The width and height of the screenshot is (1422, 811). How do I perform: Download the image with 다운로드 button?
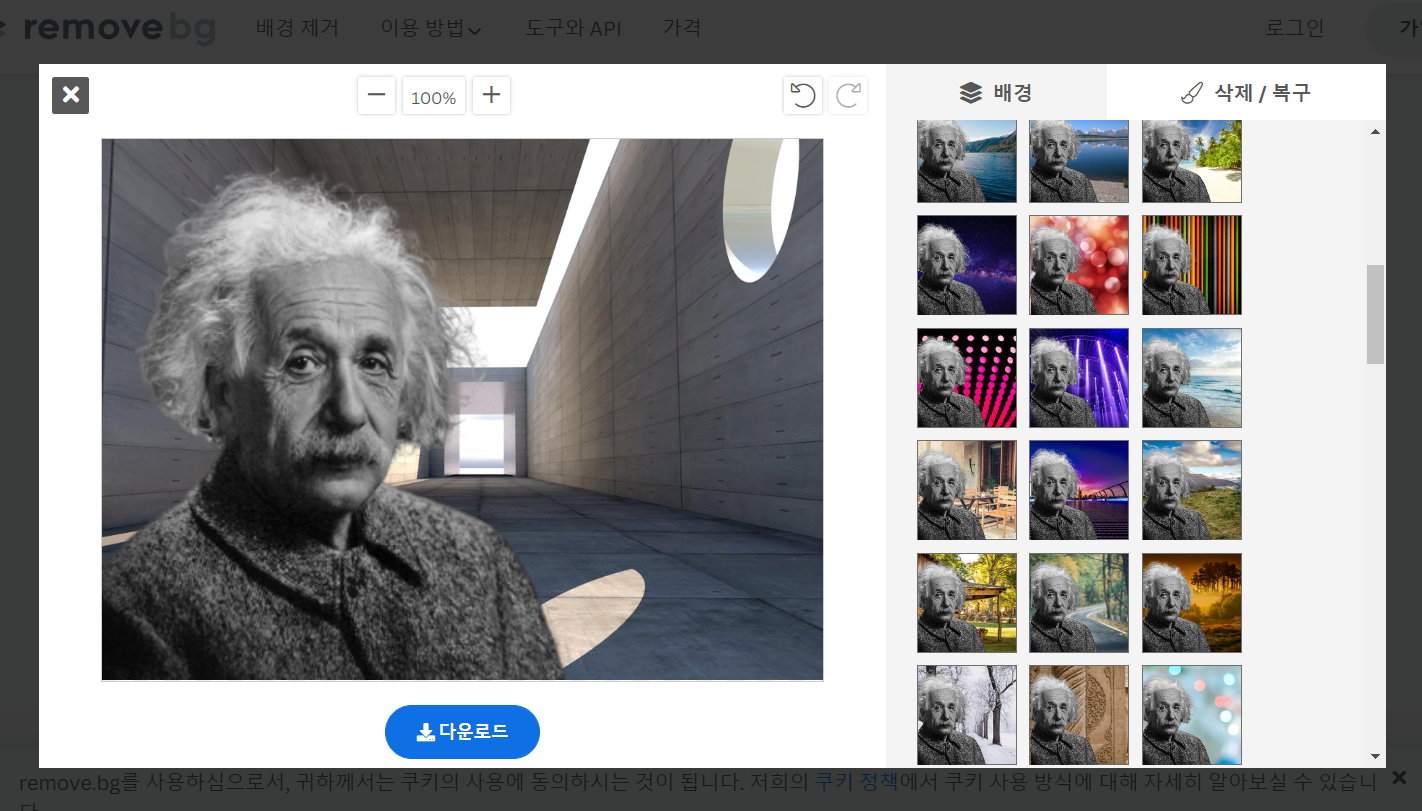462,732
